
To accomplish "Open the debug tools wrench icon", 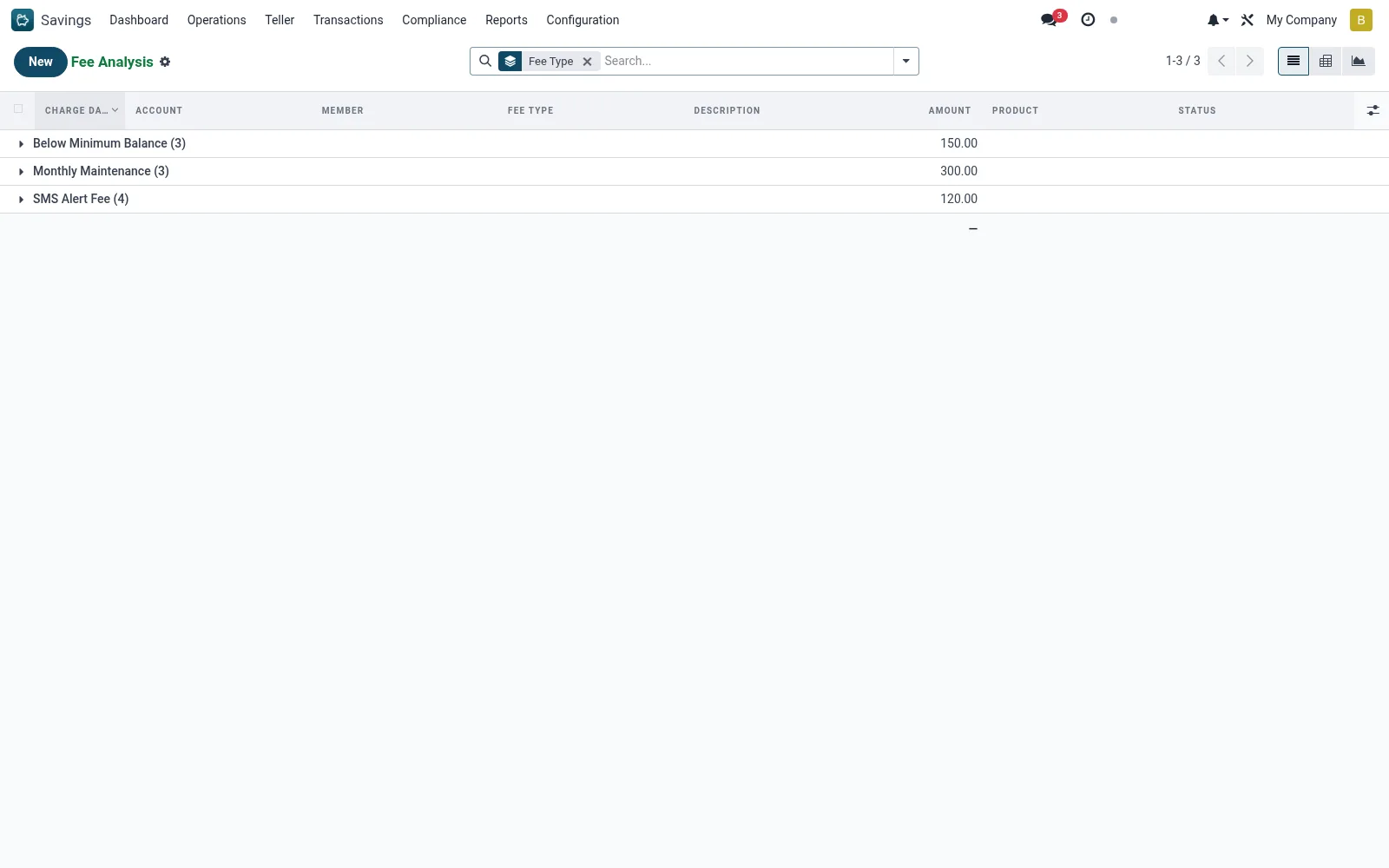I will (x=1247, y=20).
